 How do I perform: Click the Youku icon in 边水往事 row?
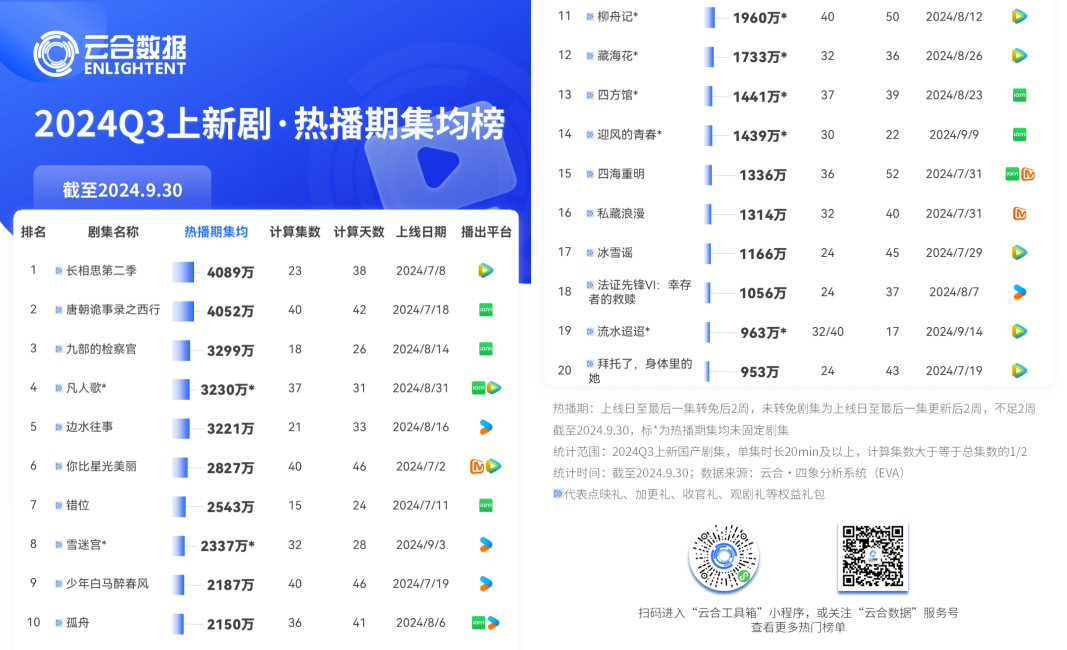[485, 427]
